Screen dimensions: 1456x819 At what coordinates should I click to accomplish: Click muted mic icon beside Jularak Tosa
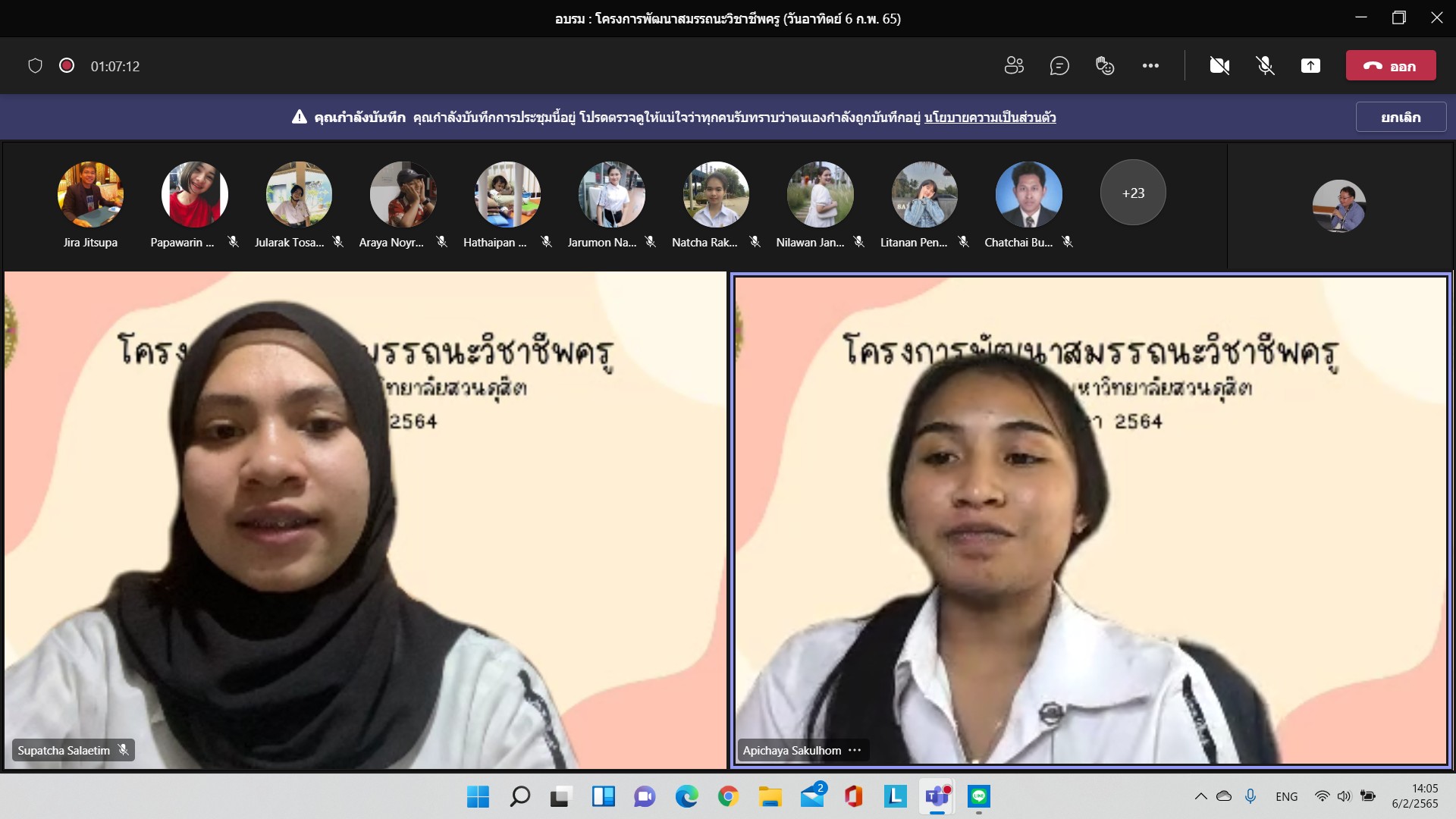(x=338, y=242)
